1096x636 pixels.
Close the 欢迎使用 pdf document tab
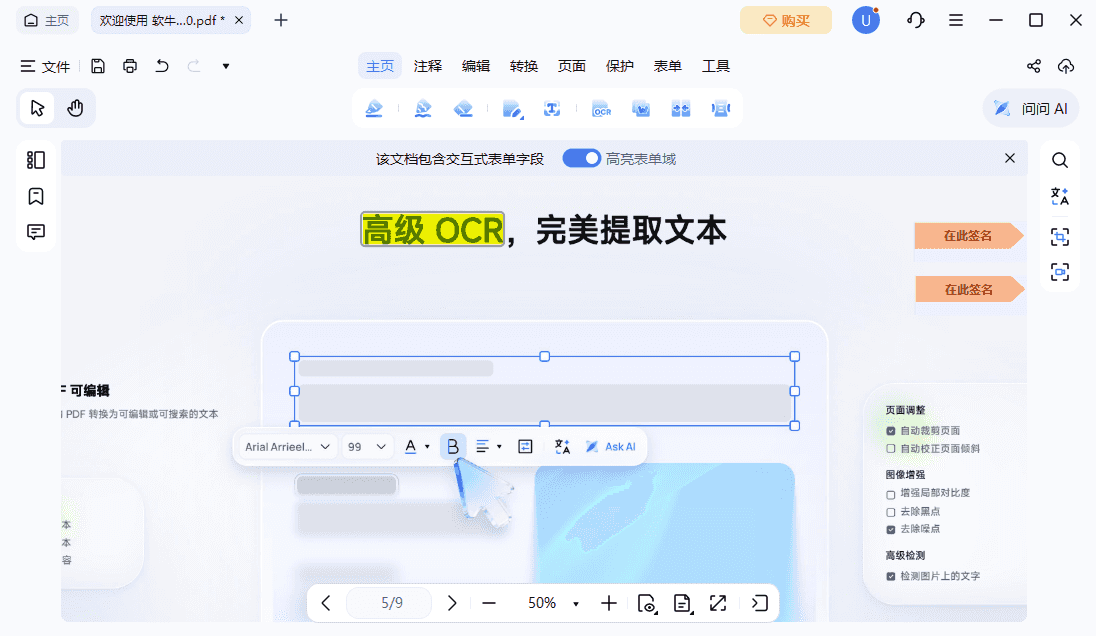point(239,20)
